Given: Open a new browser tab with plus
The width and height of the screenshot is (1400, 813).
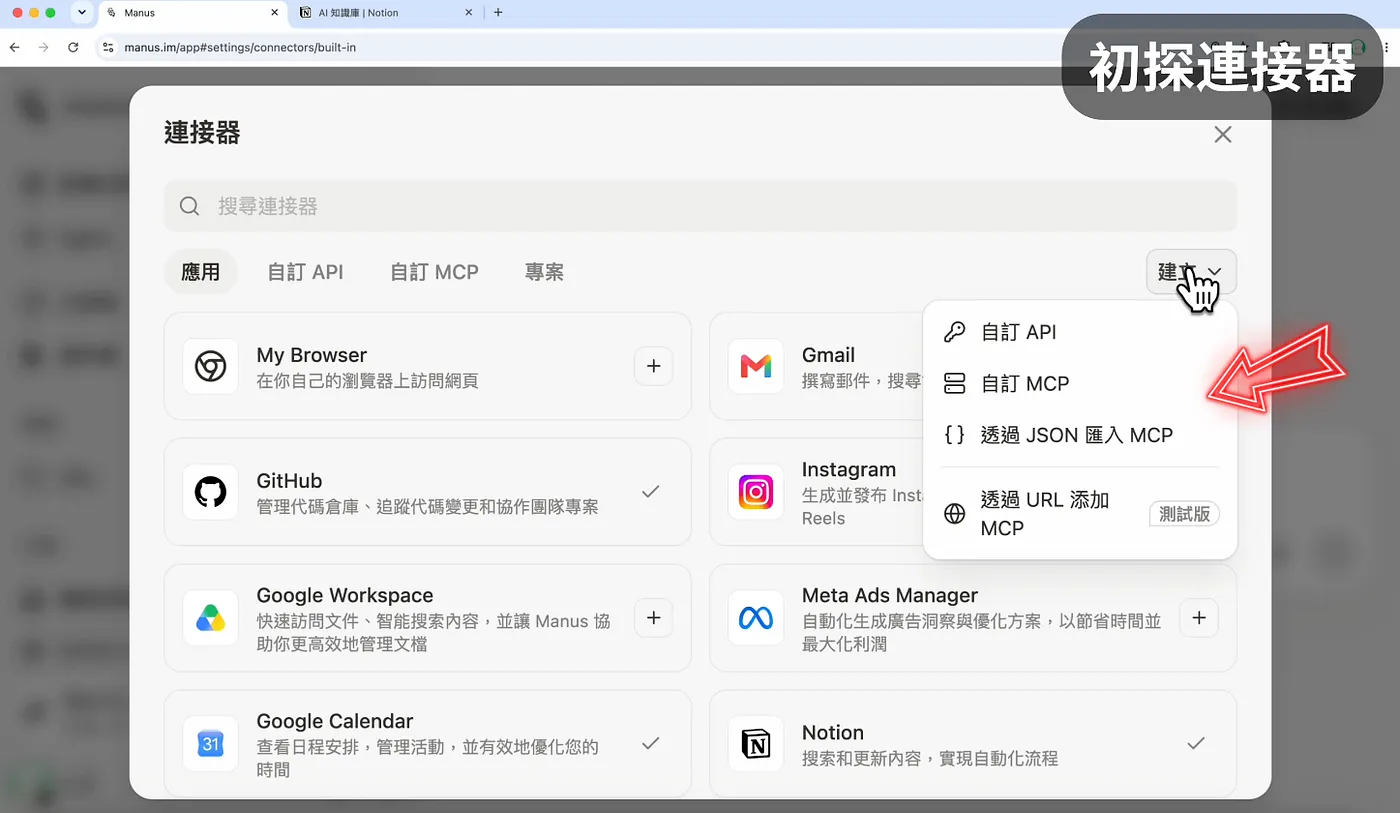Looking at the screenshot, I should (x=498, y=13).
